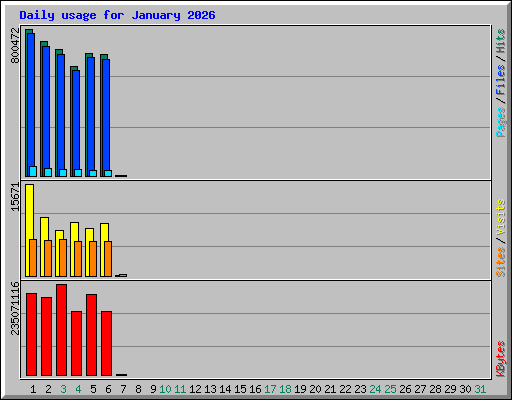This screenshot has width=512, height=400.
Task: Click the 235071116 KBytes axis value
Action: click(x=15, y=308)
